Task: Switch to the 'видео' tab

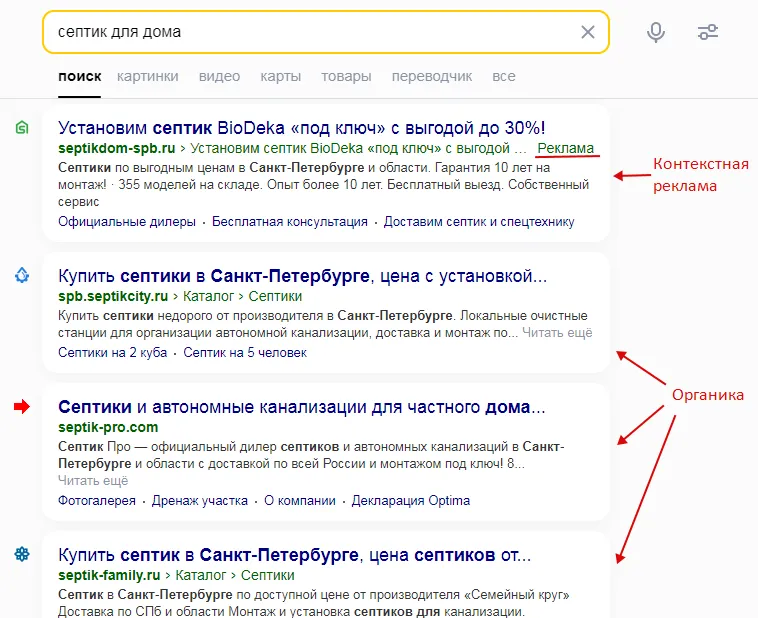Action: (x=219, y=76)
